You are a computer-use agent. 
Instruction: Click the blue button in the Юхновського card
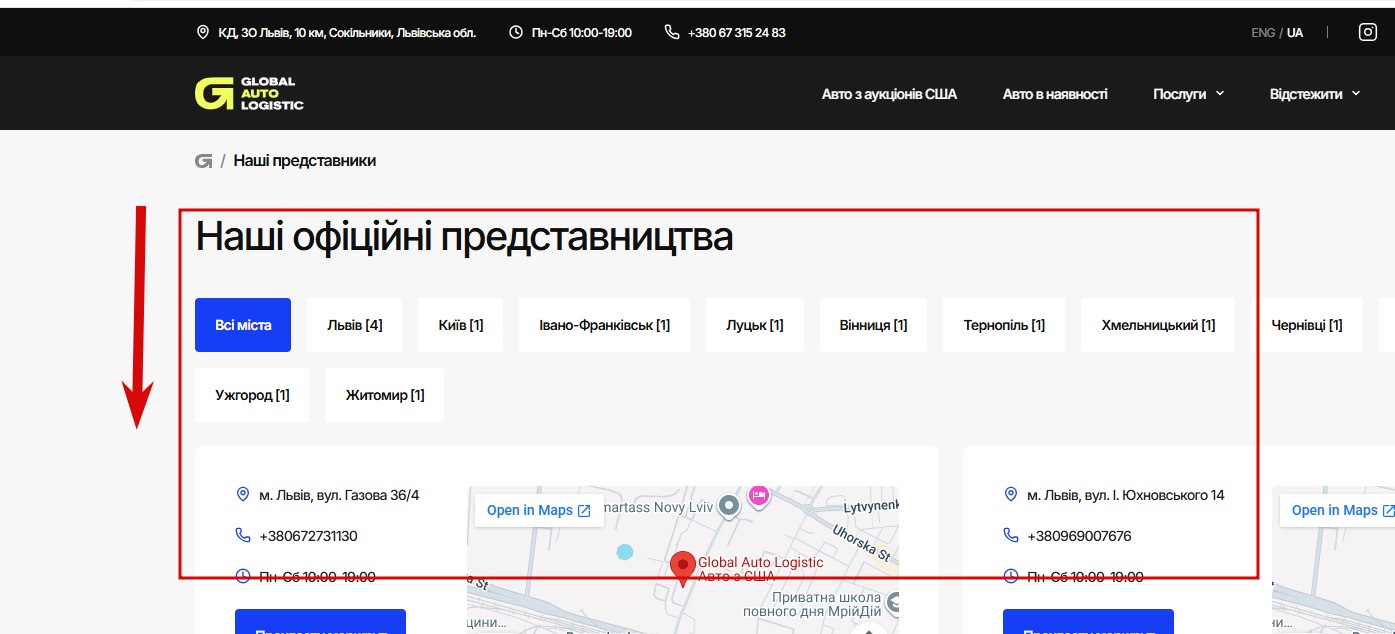pos(1088,621)
